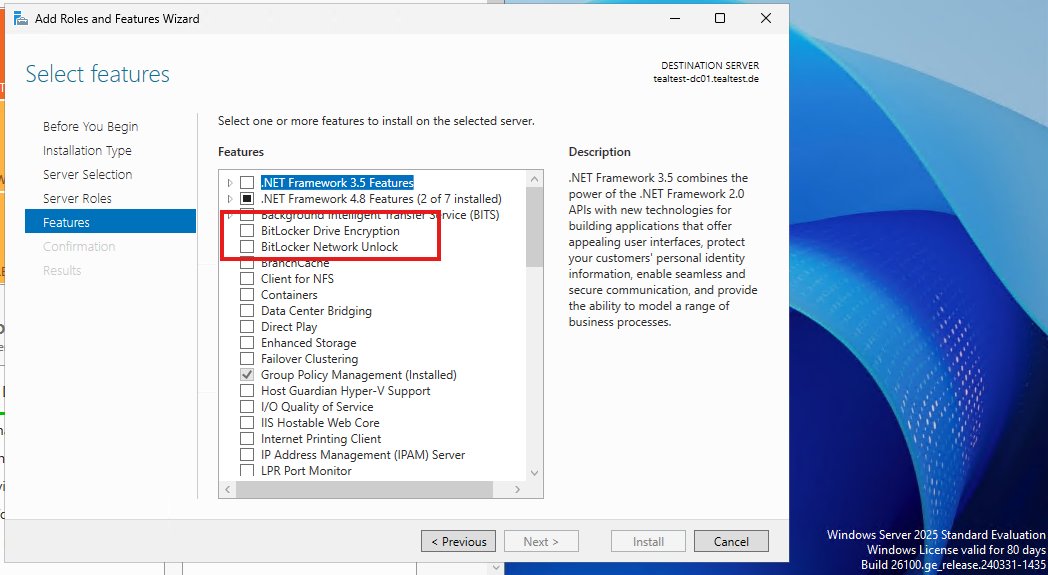This screenshot has height=575, width=1048.
Task: Select the .NET Framework 3.5 Features label
Action: (x=337, y=183)
